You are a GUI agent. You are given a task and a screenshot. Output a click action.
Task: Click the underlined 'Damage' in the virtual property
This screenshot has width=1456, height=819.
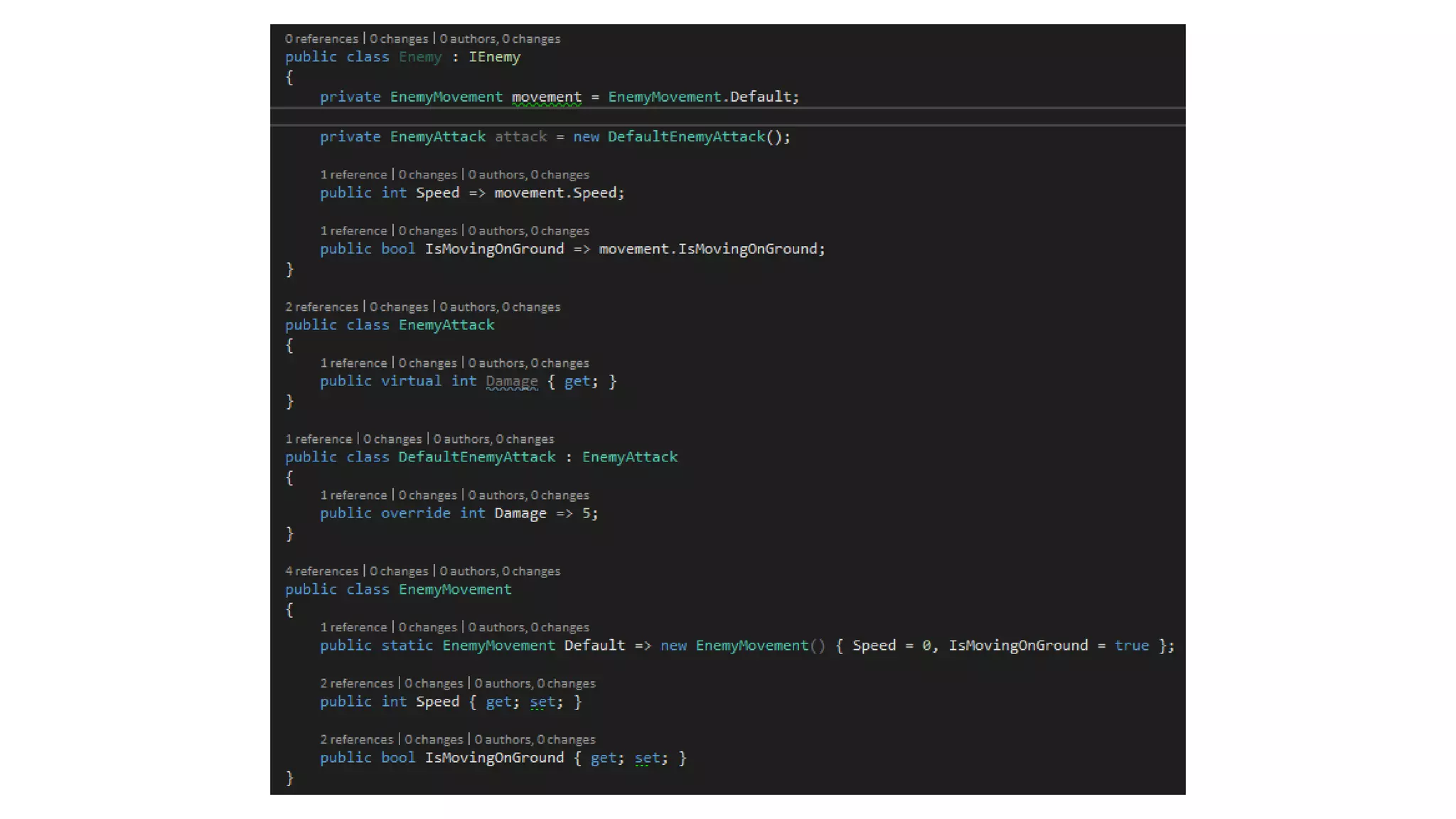[512, 381]
